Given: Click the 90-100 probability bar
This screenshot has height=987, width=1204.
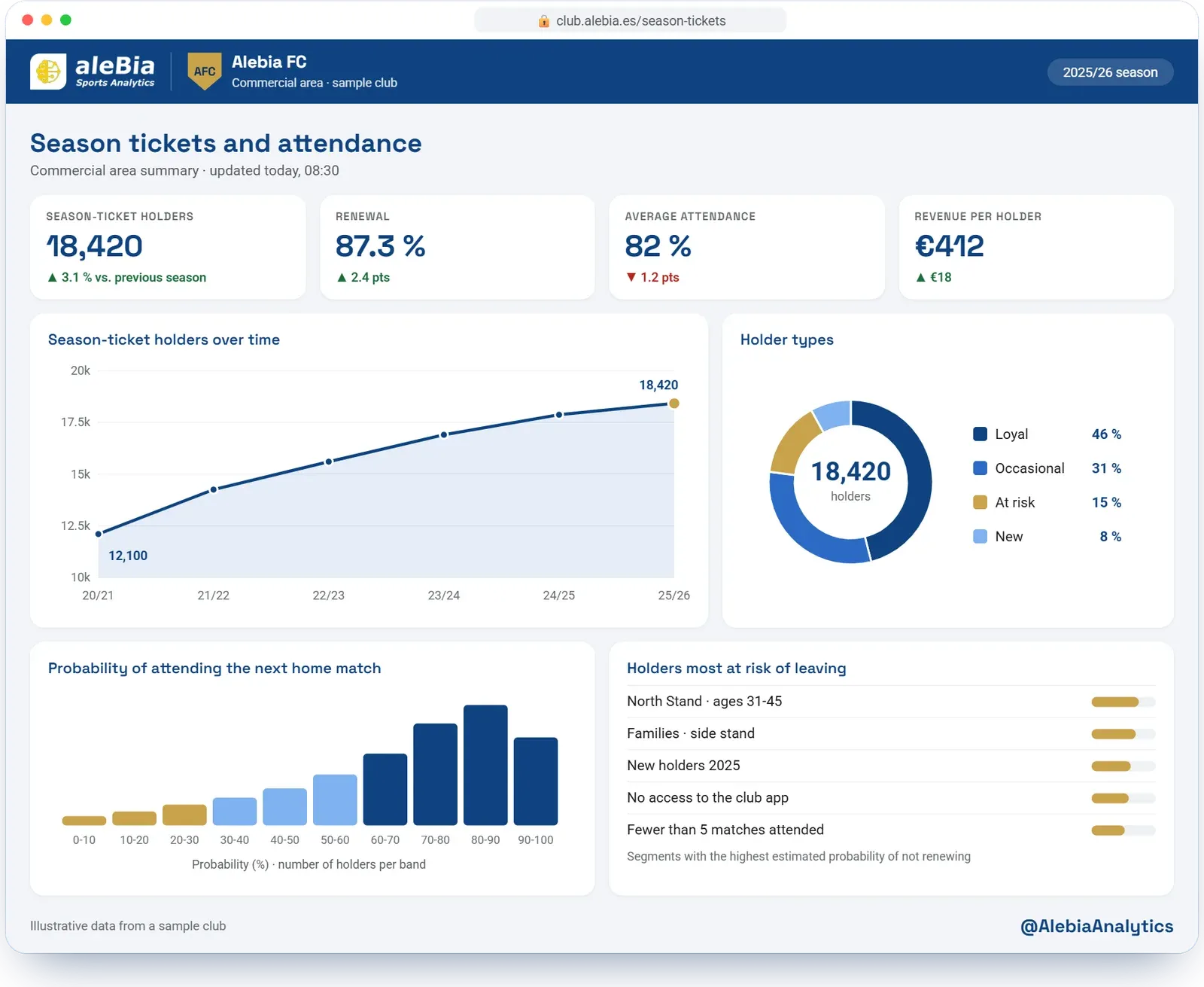Looking at the screenshot, I should tap(536, 781).
